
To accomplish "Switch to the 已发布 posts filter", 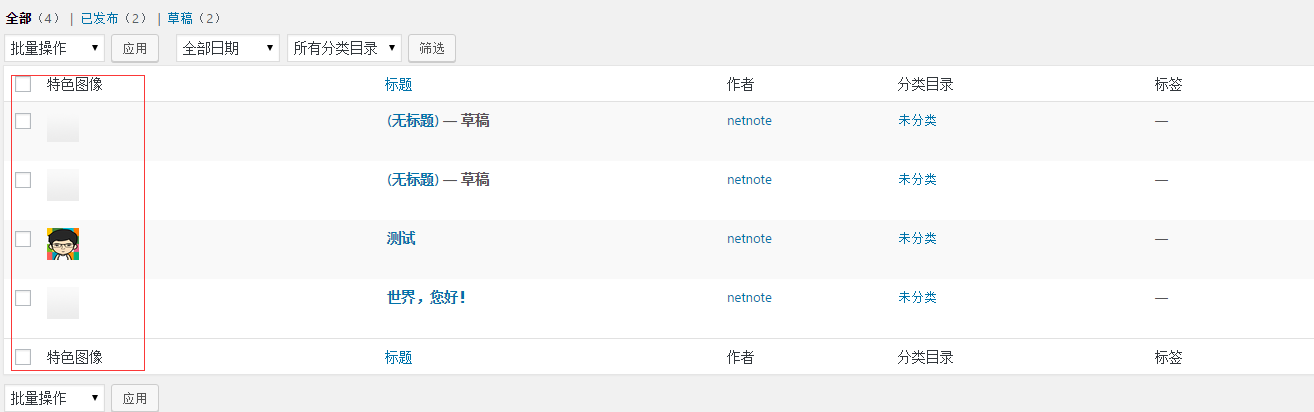I will point(101,18).
